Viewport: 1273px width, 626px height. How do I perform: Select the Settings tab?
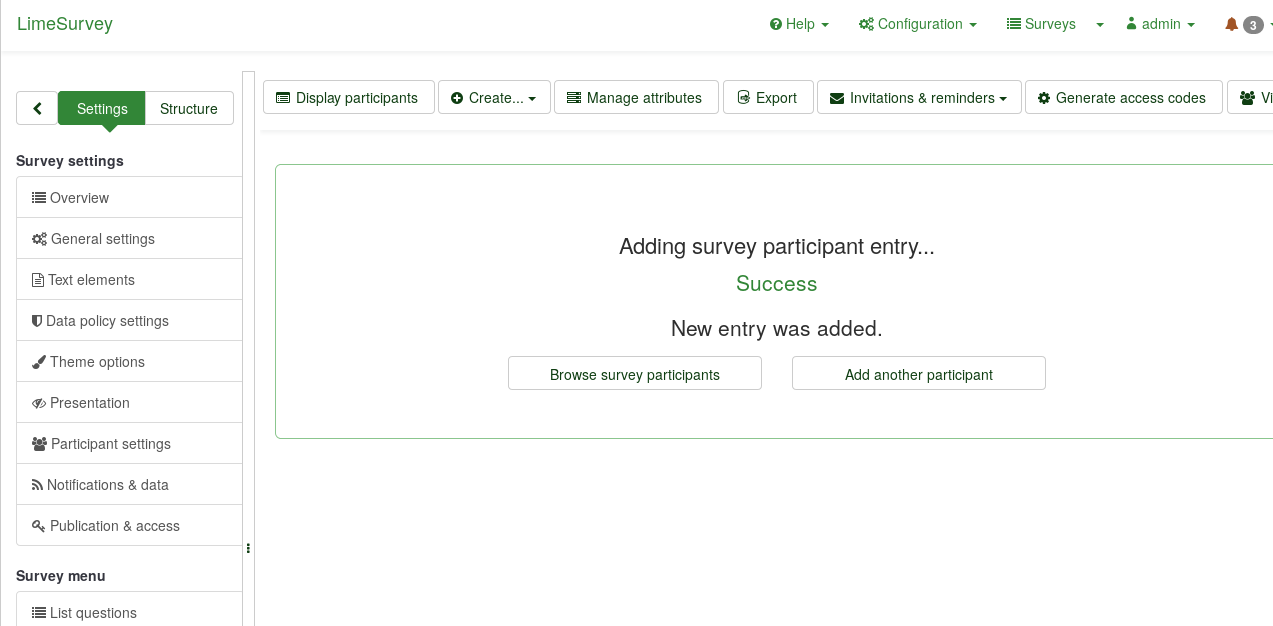pos(102,108)
